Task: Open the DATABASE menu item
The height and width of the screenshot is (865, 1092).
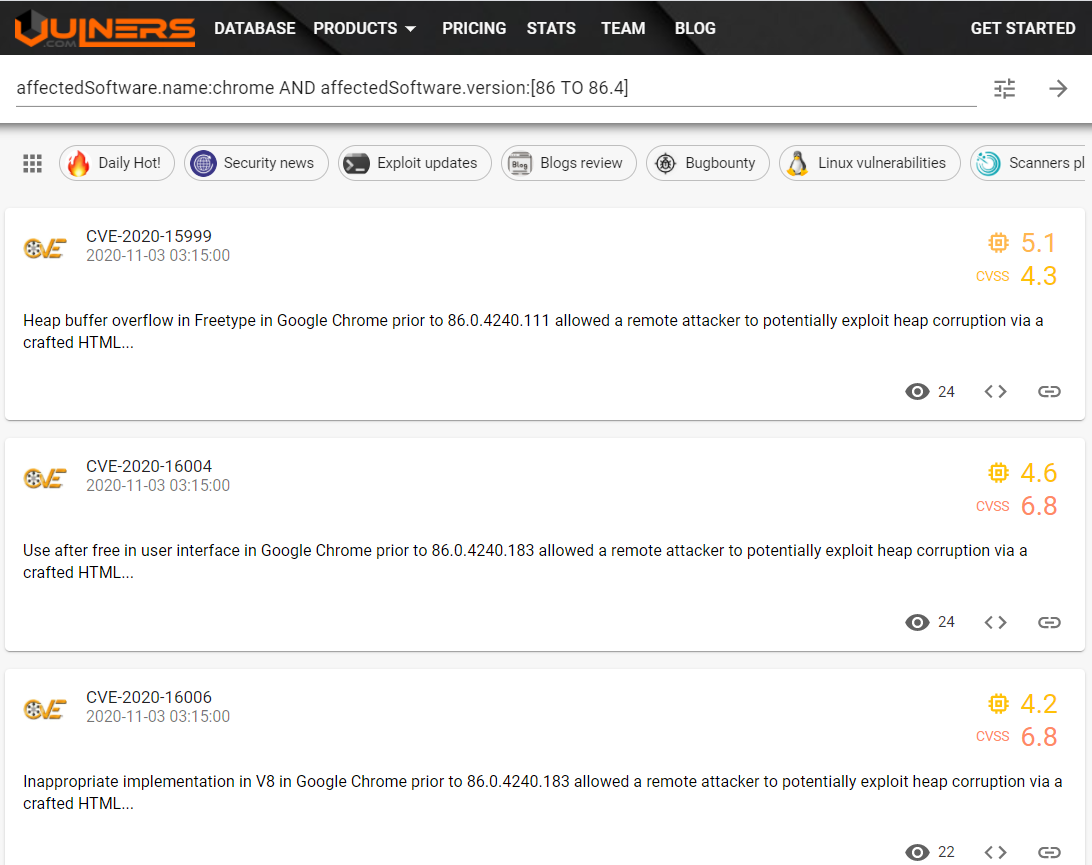Action: [x=254, y=28]
